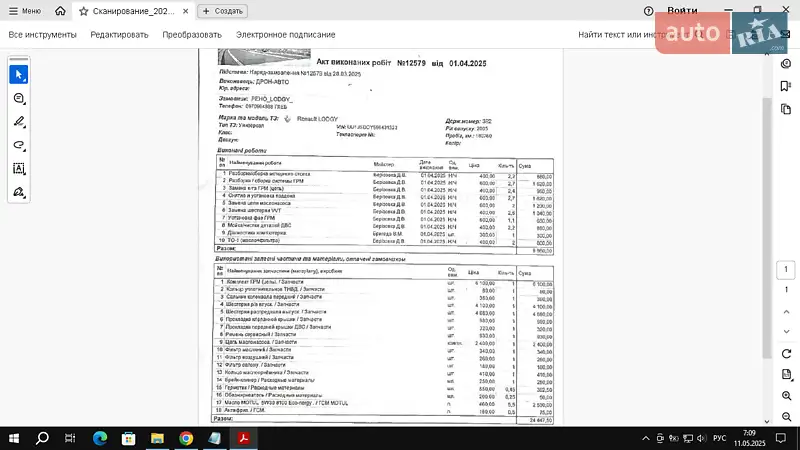The image size is (800, 450).
Task: Switch to the Сканирование_202... document tab
Action: click(x=134, y=11)
